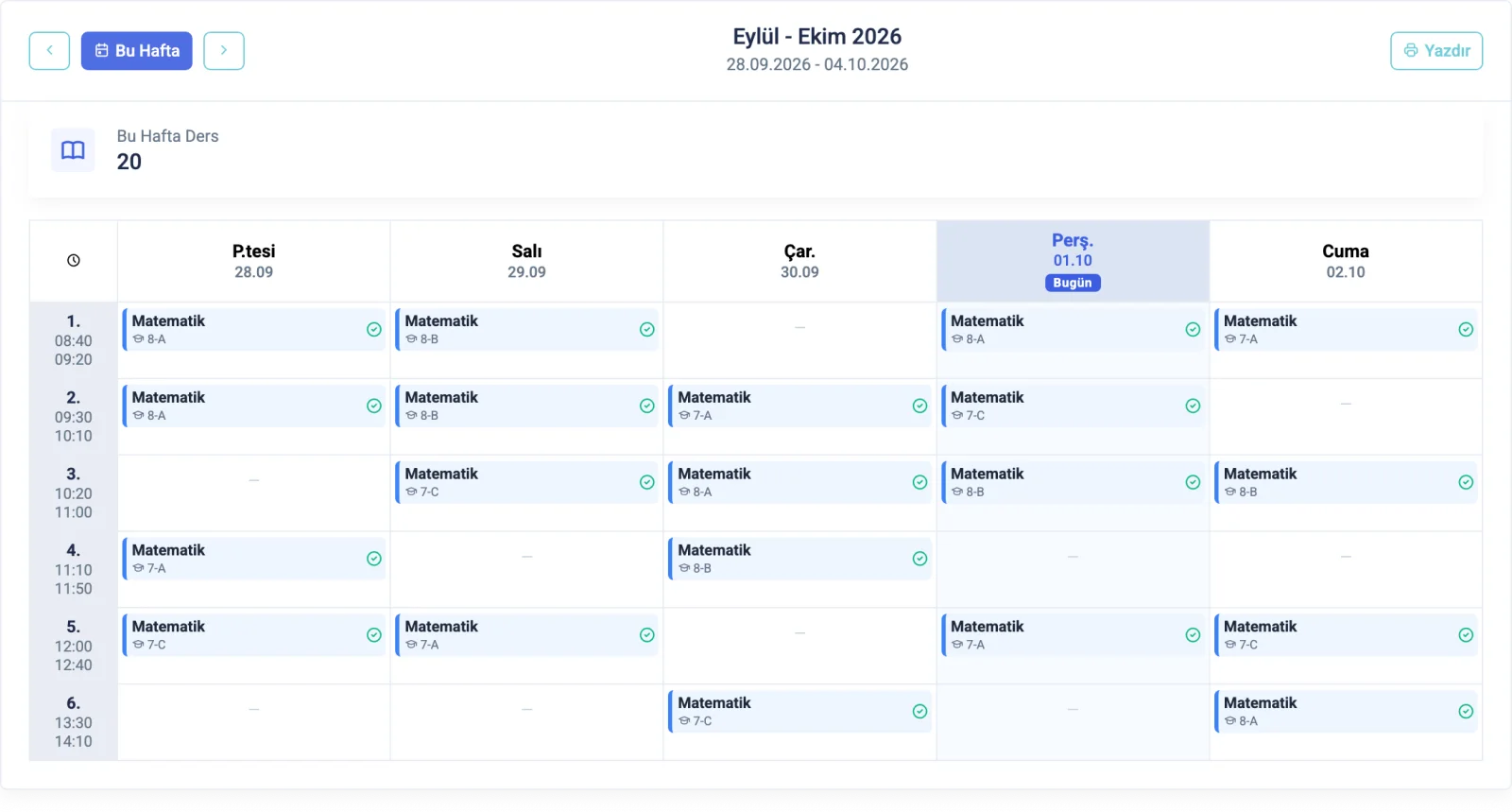
Task: Go to previous week with left chevron
Action: pyautogui.click(x=49, y=51)
